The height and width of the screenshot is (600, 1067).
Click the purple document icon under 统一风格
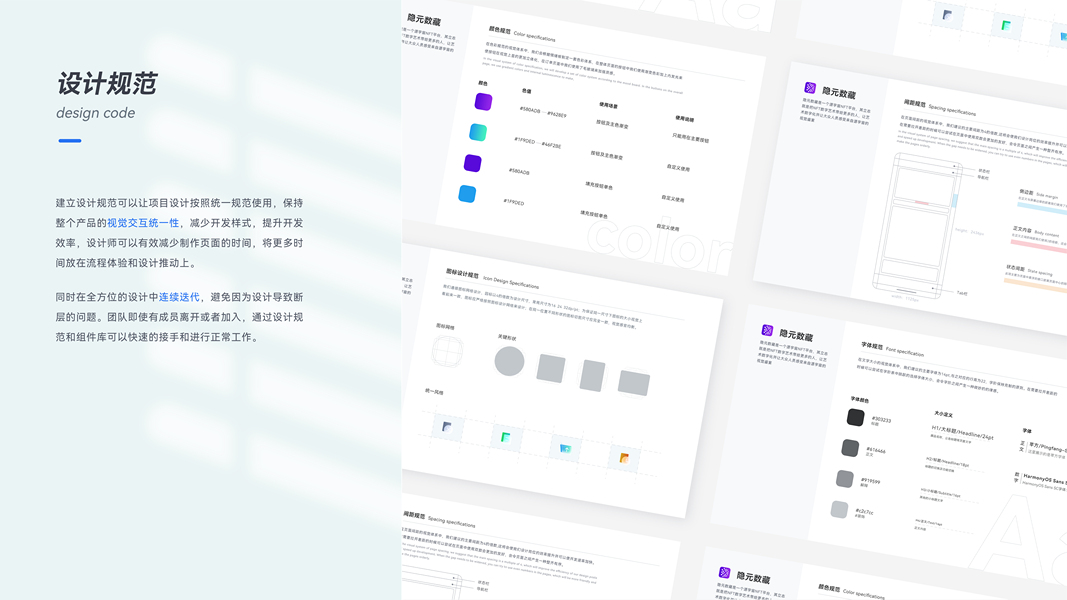[x=446, y=427]
